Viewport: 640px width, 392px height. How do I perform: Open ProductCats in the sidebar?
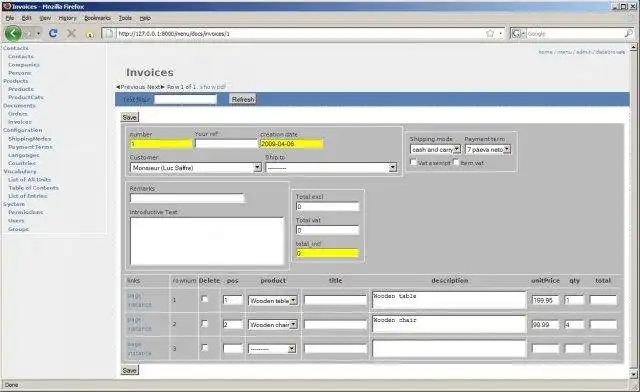[26, 97]
